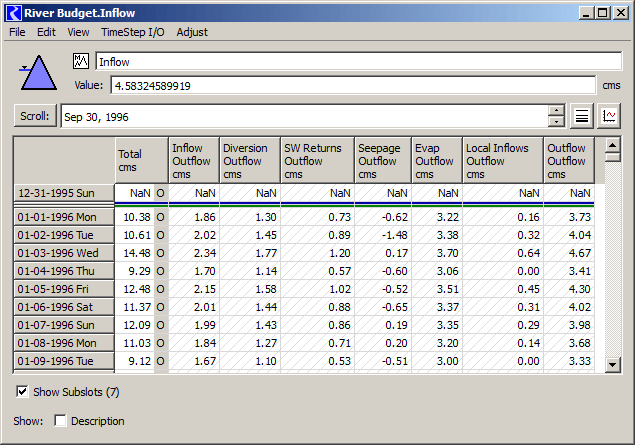
Task: Open the View menu
Action: [78, 32]
